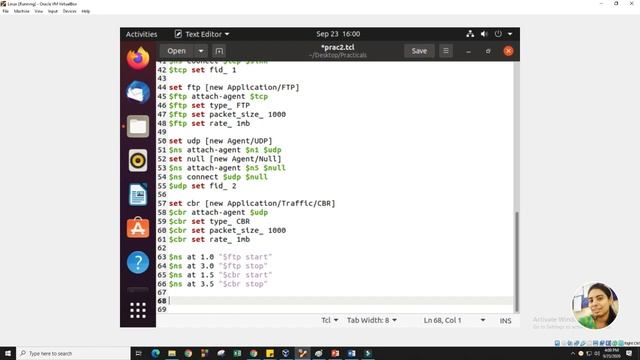Launch Rhythmbox music player from dock
Viewport: 640px width, 360px height.
click(x=138, y=160)
